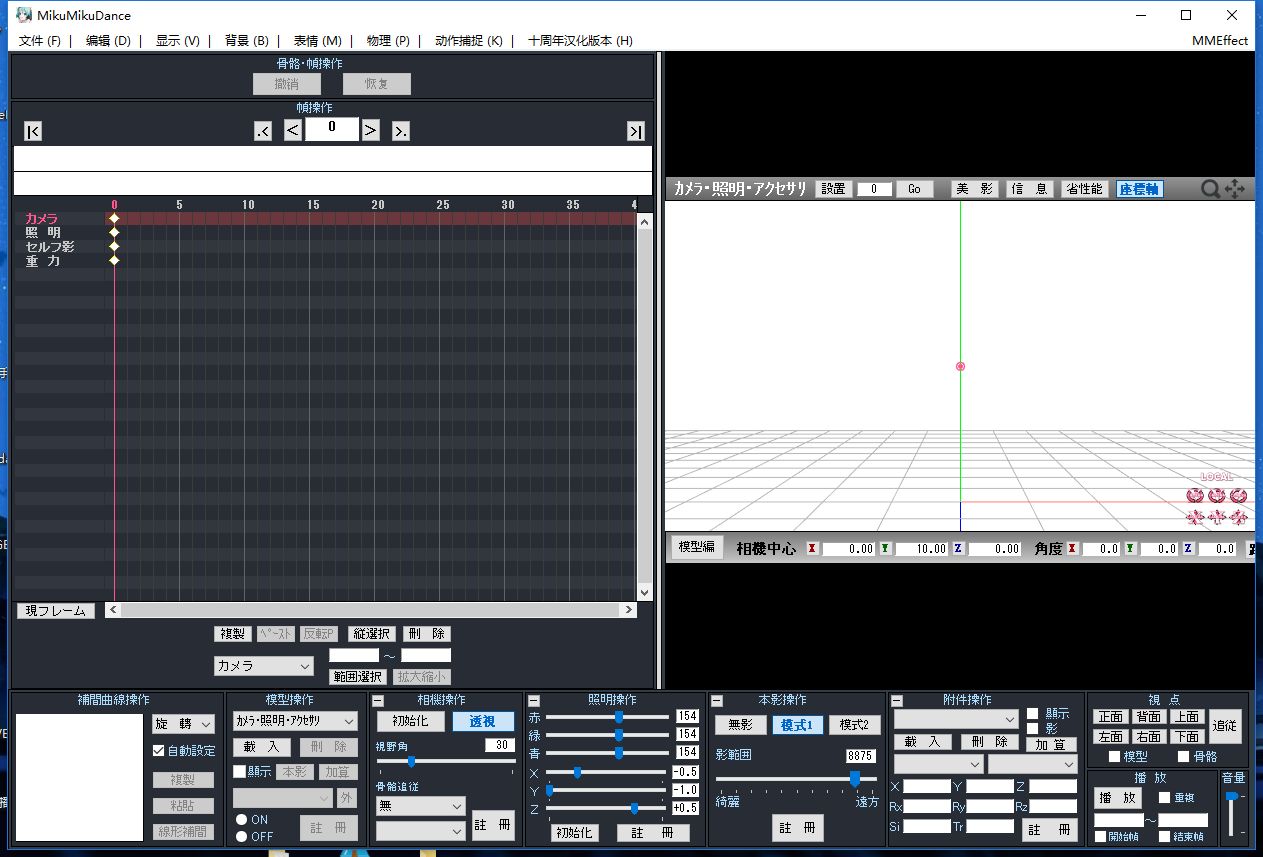
Task: Click the Z-axis move handle under LOCAL
Action: click(x=1239, y=517)
